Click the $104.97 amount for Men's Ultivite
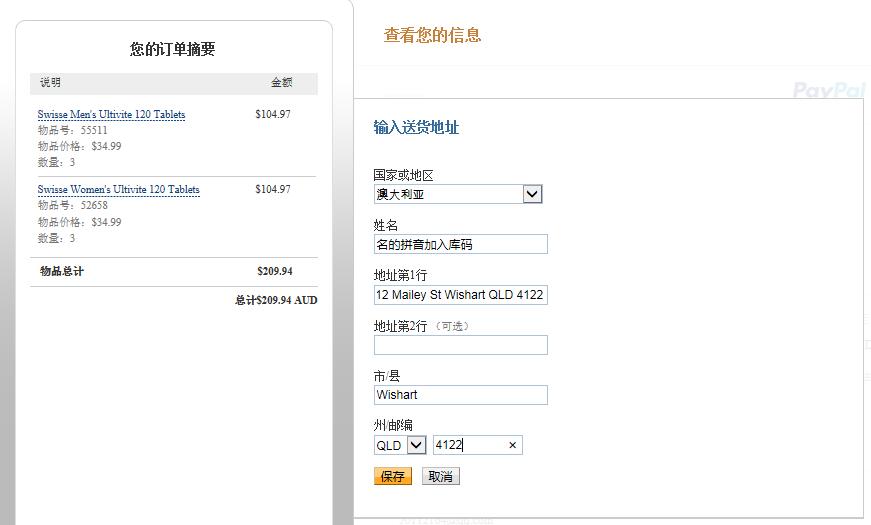Image resolution: width=871 pixels, height=525 pixels. [x=273, y=114]
